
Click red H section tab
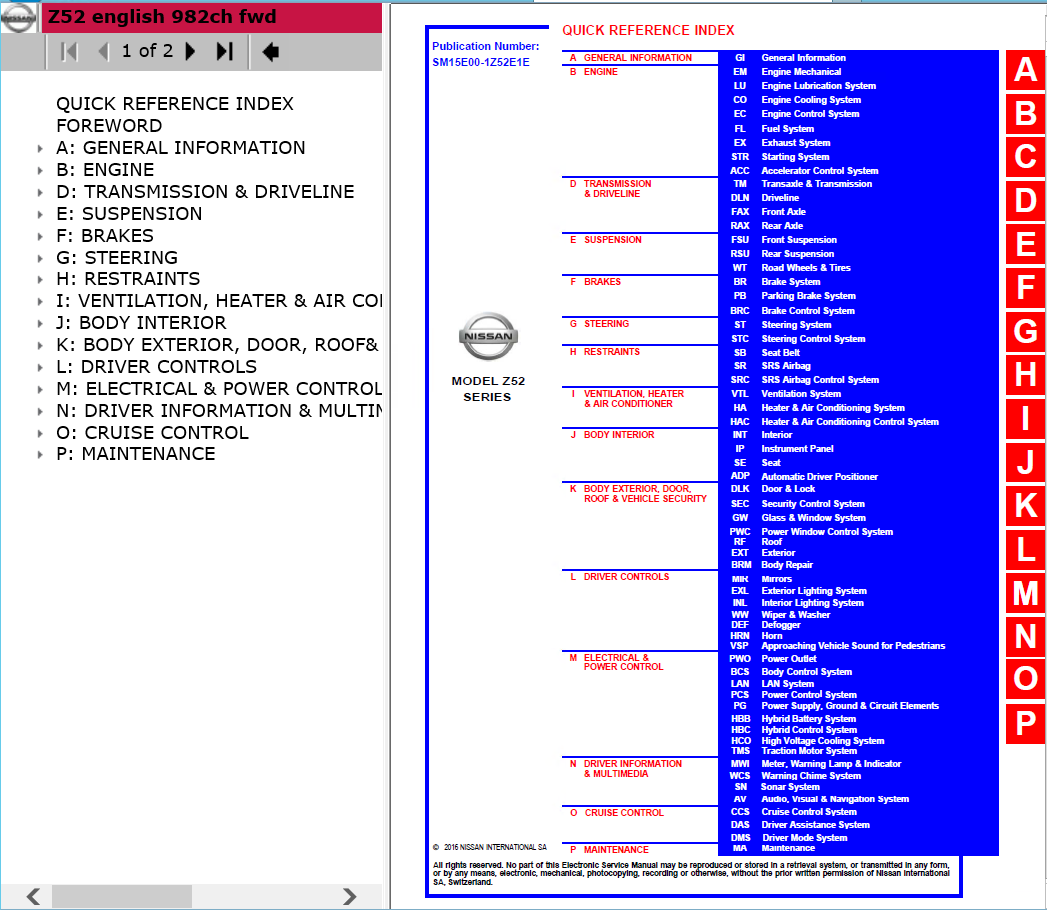coord(1026,375)
